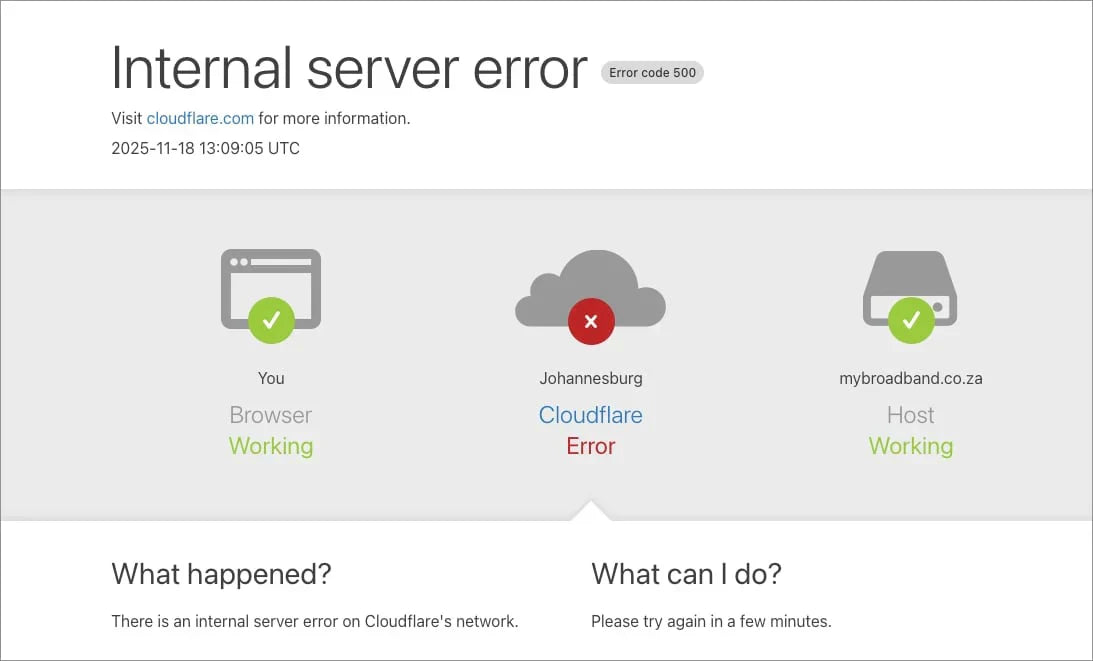
Task: Click the green checkmark on the host icon
Action: (x=910, y=320)
